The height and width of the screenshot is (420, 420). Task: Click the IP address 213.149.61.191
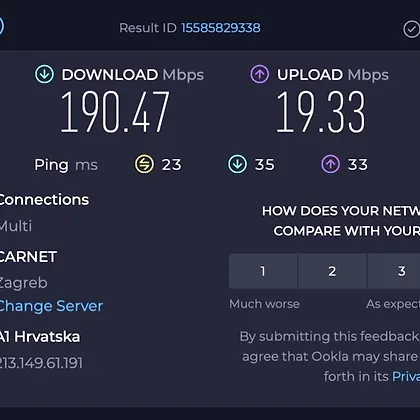click(41, 363)
